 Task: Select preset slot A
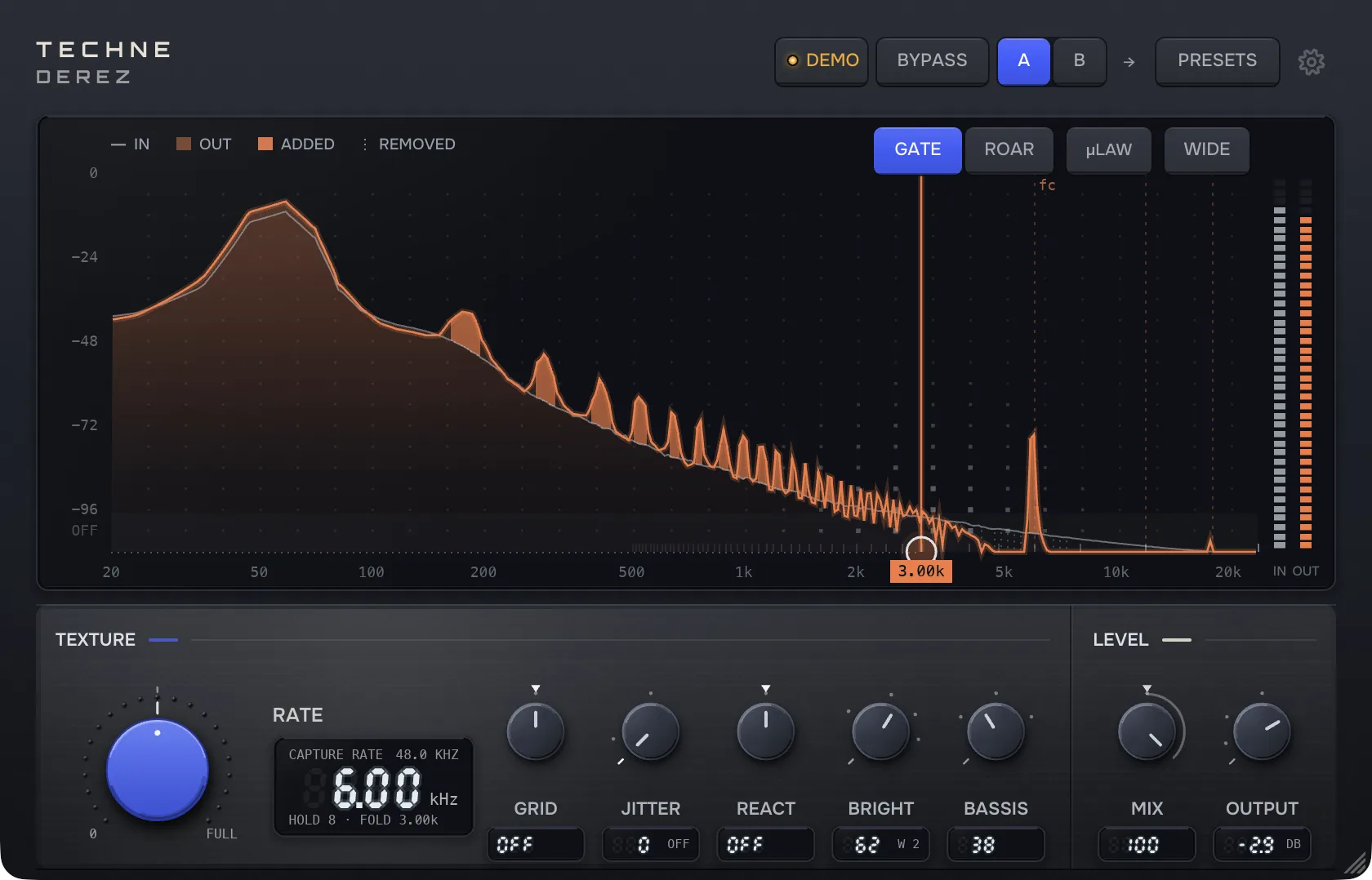(1023, 60)
